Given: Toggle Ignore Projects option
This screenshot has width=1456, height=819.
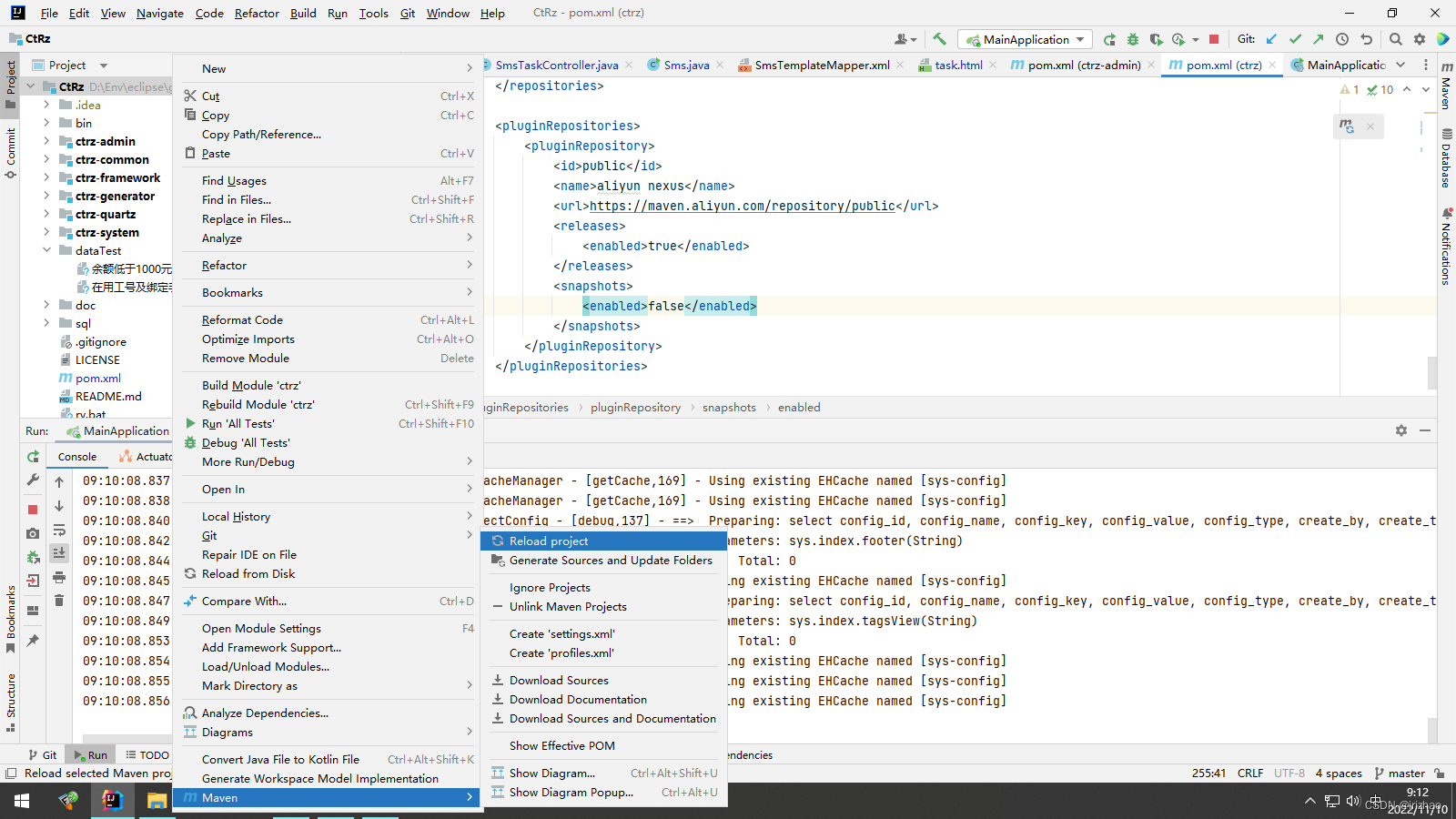Looking at the screenshot, I should [550, 587].
